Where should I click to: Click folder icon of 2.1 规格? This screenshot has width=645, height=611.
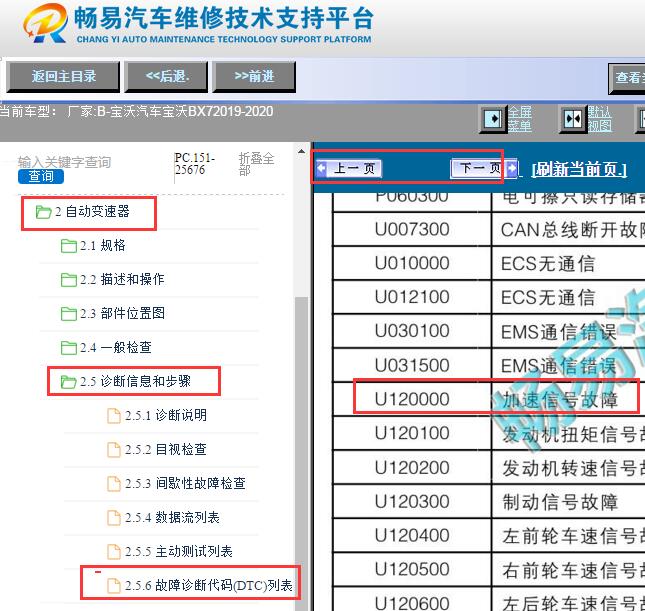[69, 246]
